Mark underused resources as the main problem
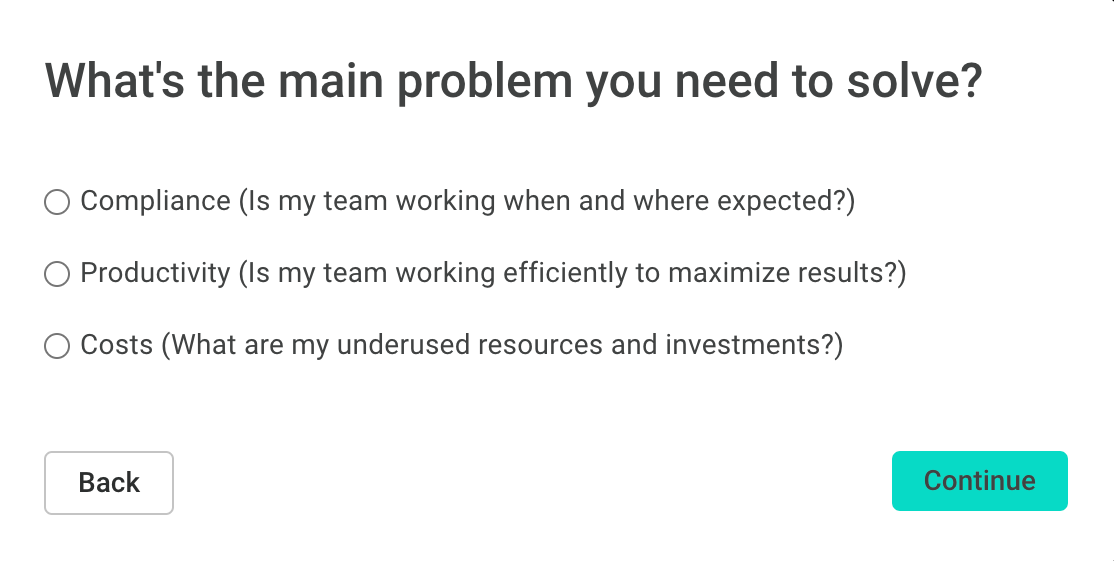Screen dimensions: 1114x561 click(57, 346)
